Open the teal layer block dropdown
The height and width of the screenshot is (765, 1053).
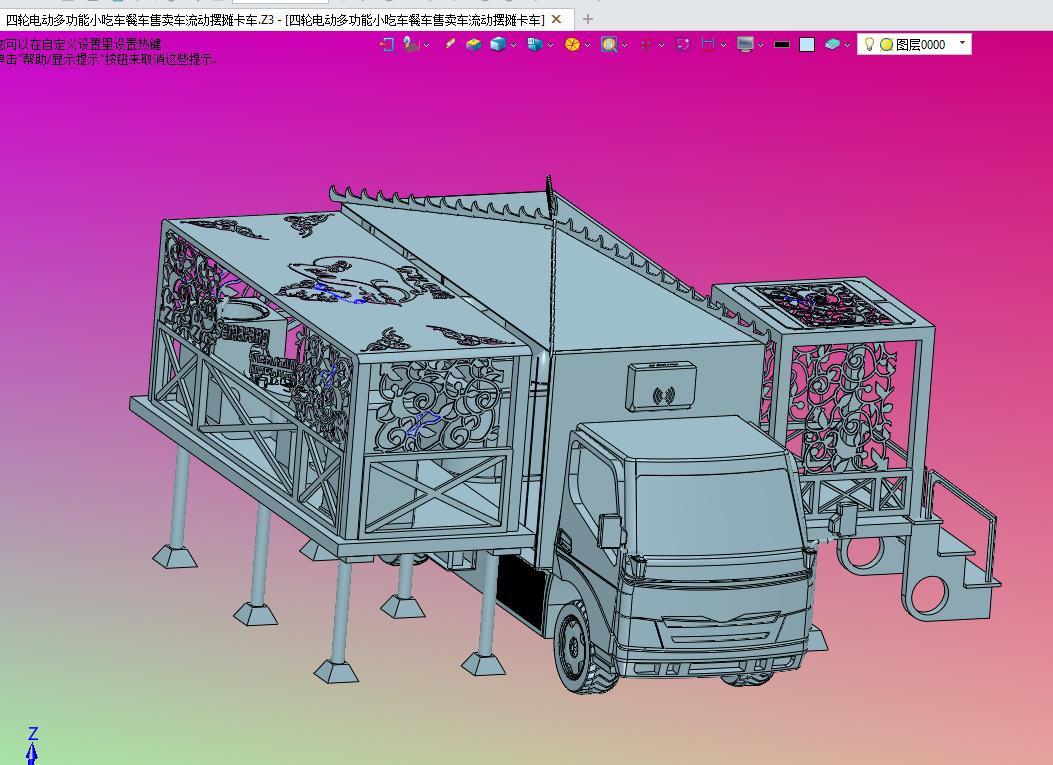[848, 45]
